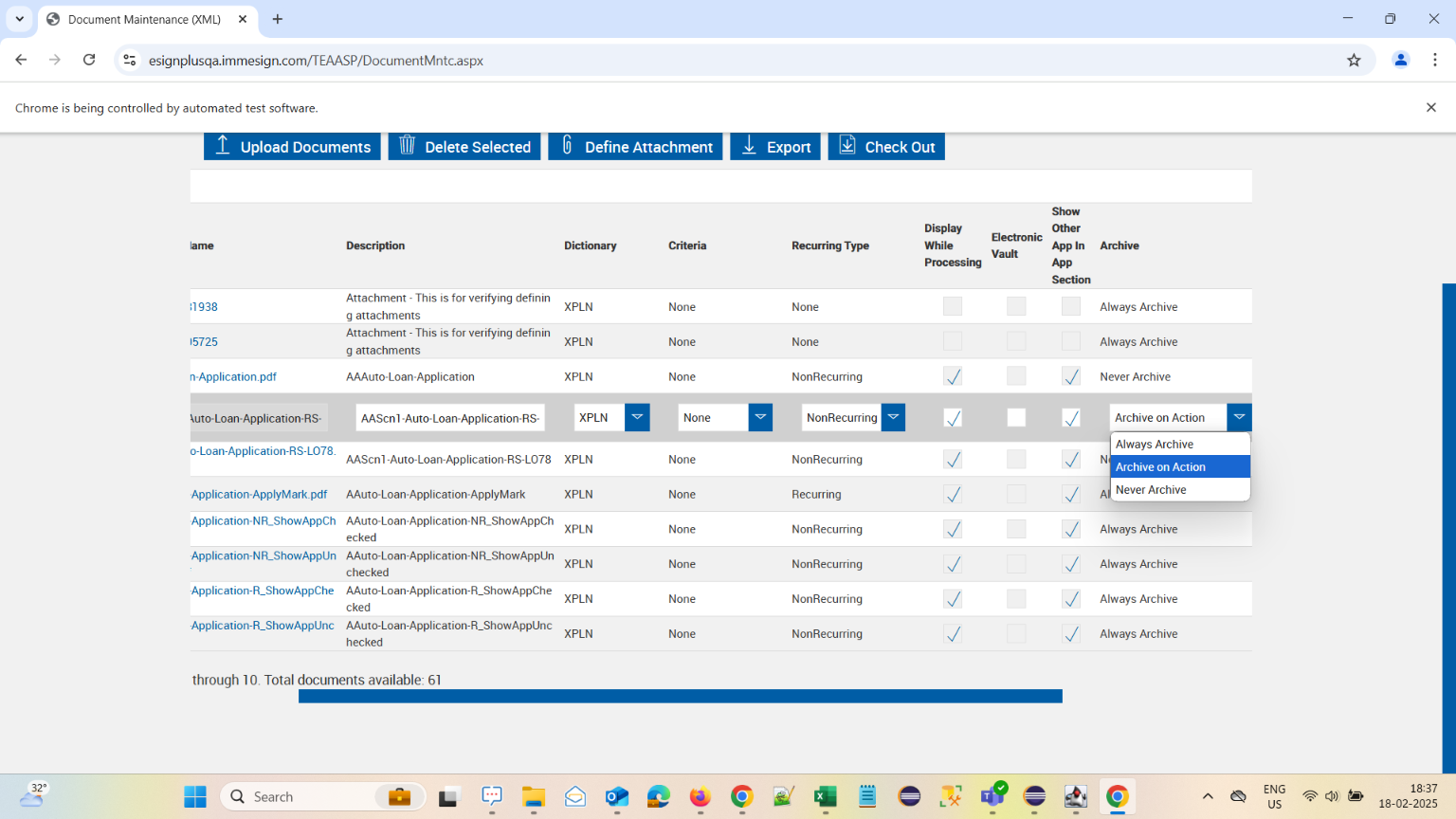This screenshot has width=1456, height=819.
Task: Bookmark this page with star icon
Action: [1354, 61]
